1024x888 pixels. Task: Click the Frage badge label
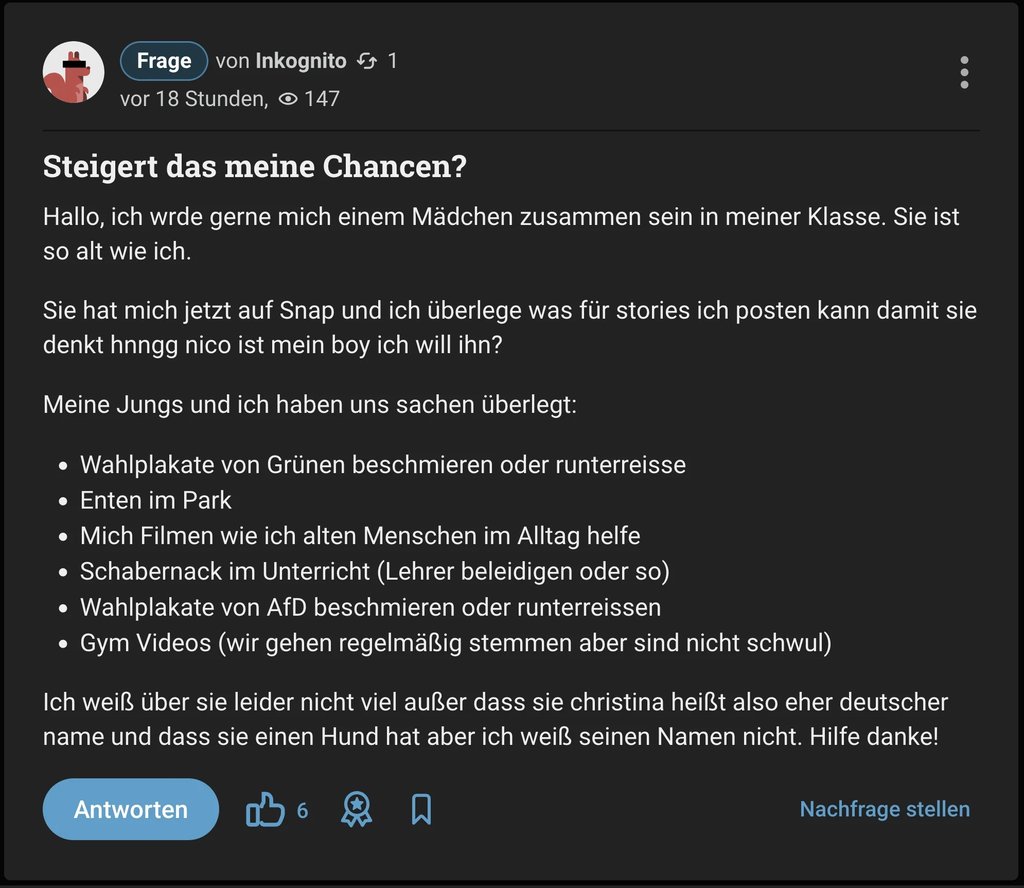[x=164, y=61]
